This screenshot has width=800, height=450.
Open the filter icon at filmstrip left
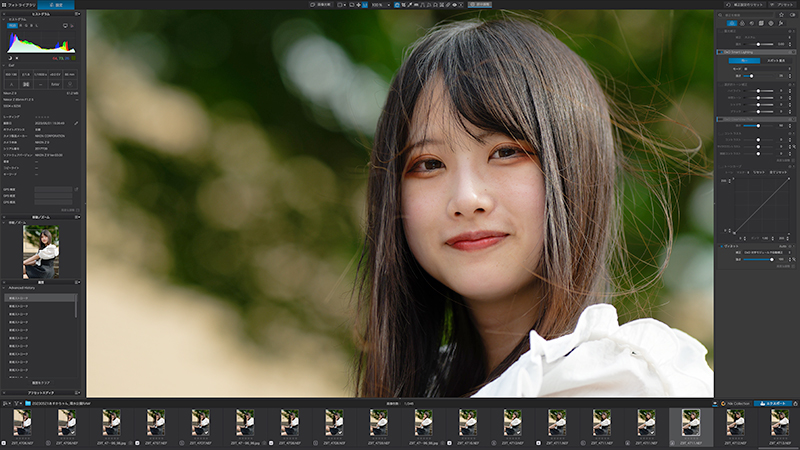pos(16,404)
